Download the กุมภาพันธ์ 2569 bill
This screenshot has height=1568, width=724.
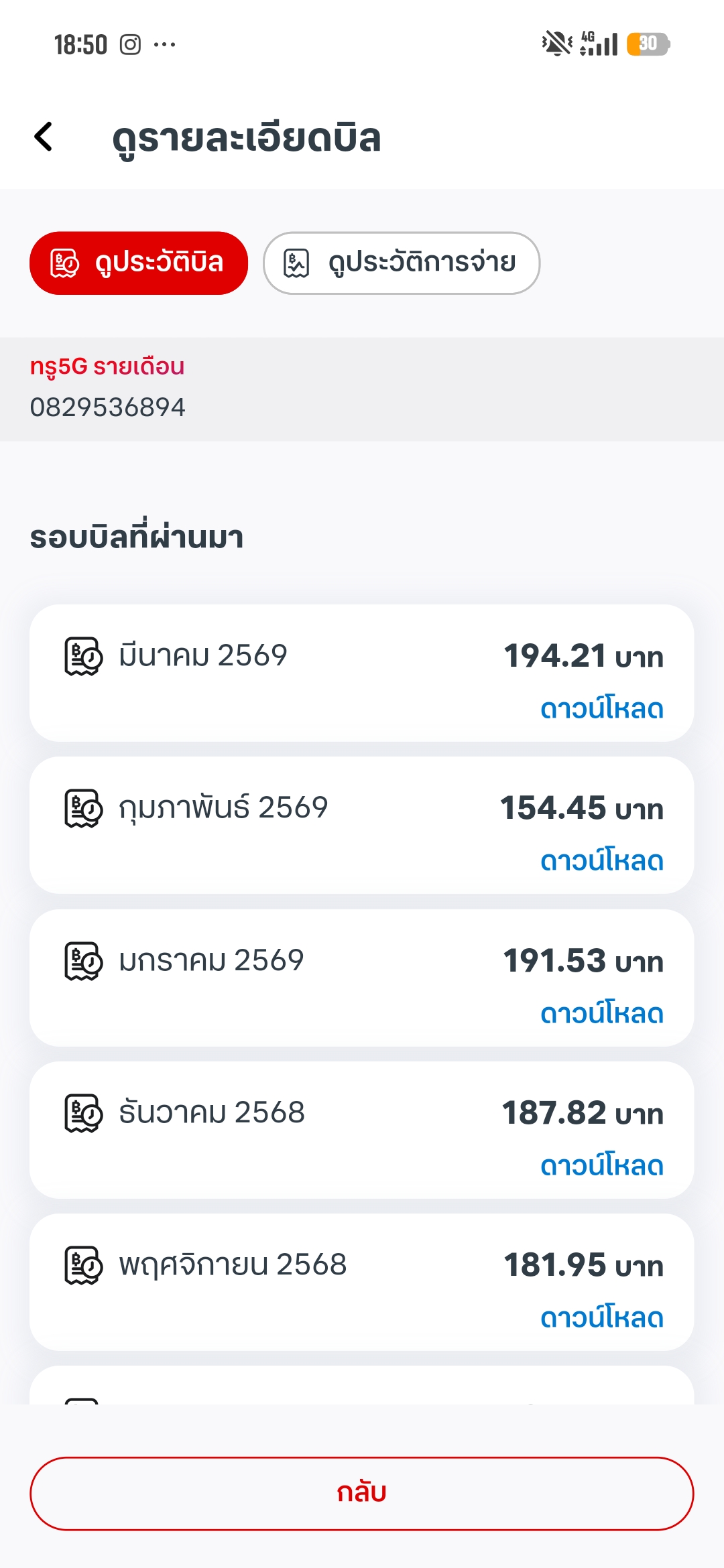pos(601,861)
